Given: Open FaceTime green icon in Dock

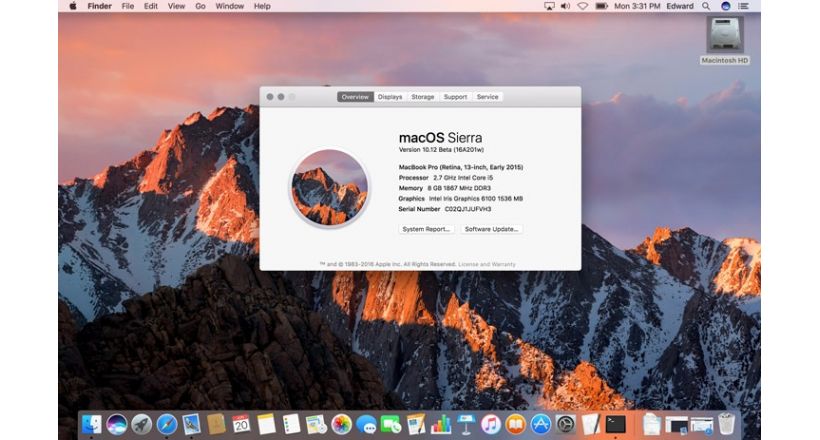Looking at the screenshot, I should [391, 424].
